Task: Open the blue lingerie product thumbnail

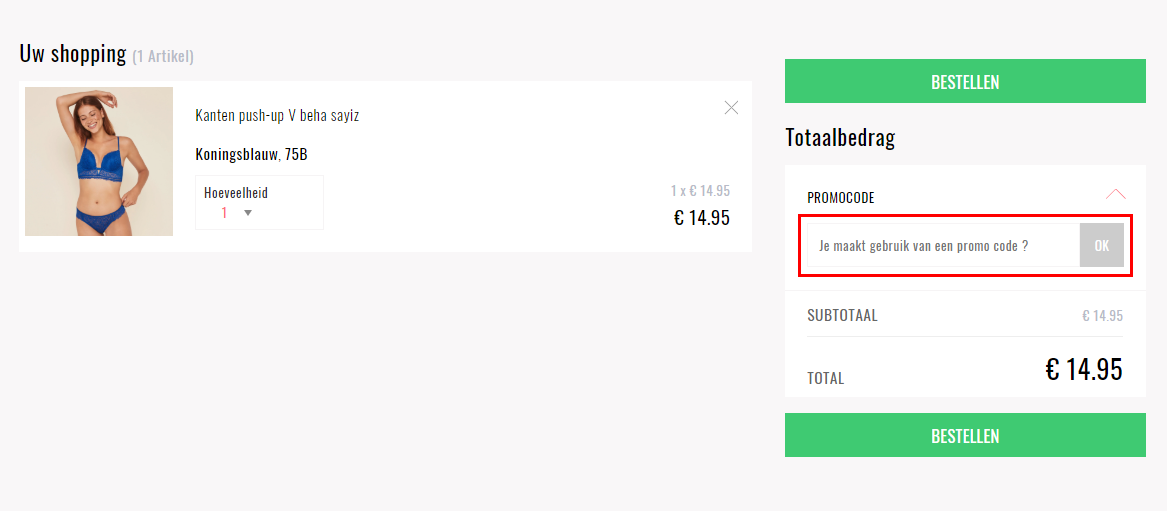Action: pyautogui.click(x=99, y=161)
